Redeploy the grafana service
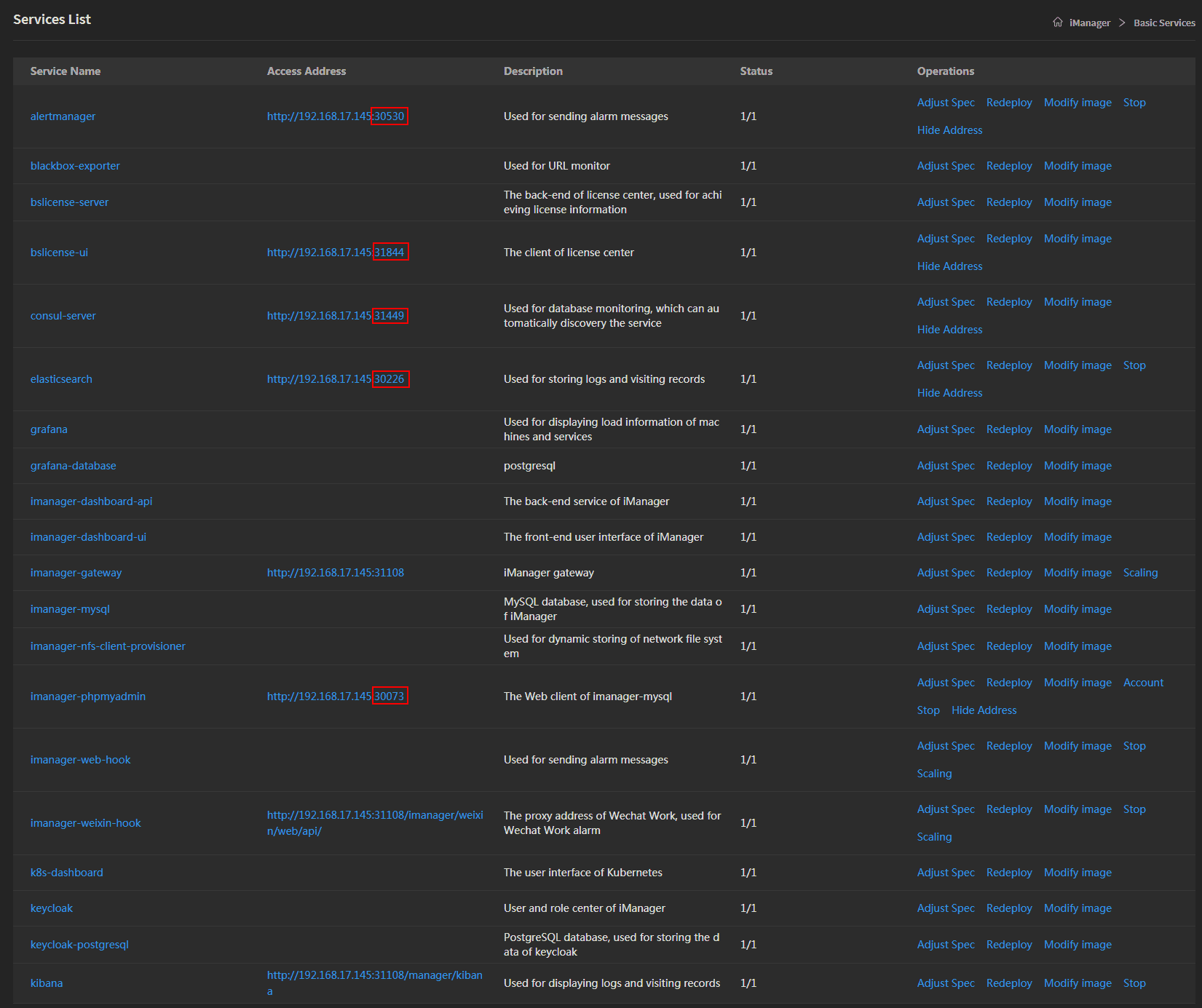Image resolution: width=1202 pixels, height=1008 pixels. (x=1008, y=429)
